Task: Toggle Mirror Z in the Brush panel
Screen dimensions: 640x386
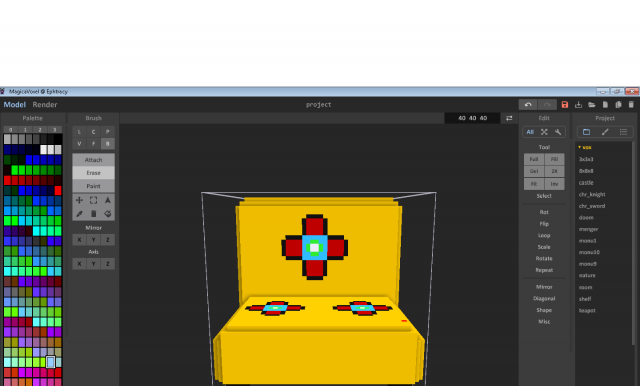Action: tap(108, 240)
